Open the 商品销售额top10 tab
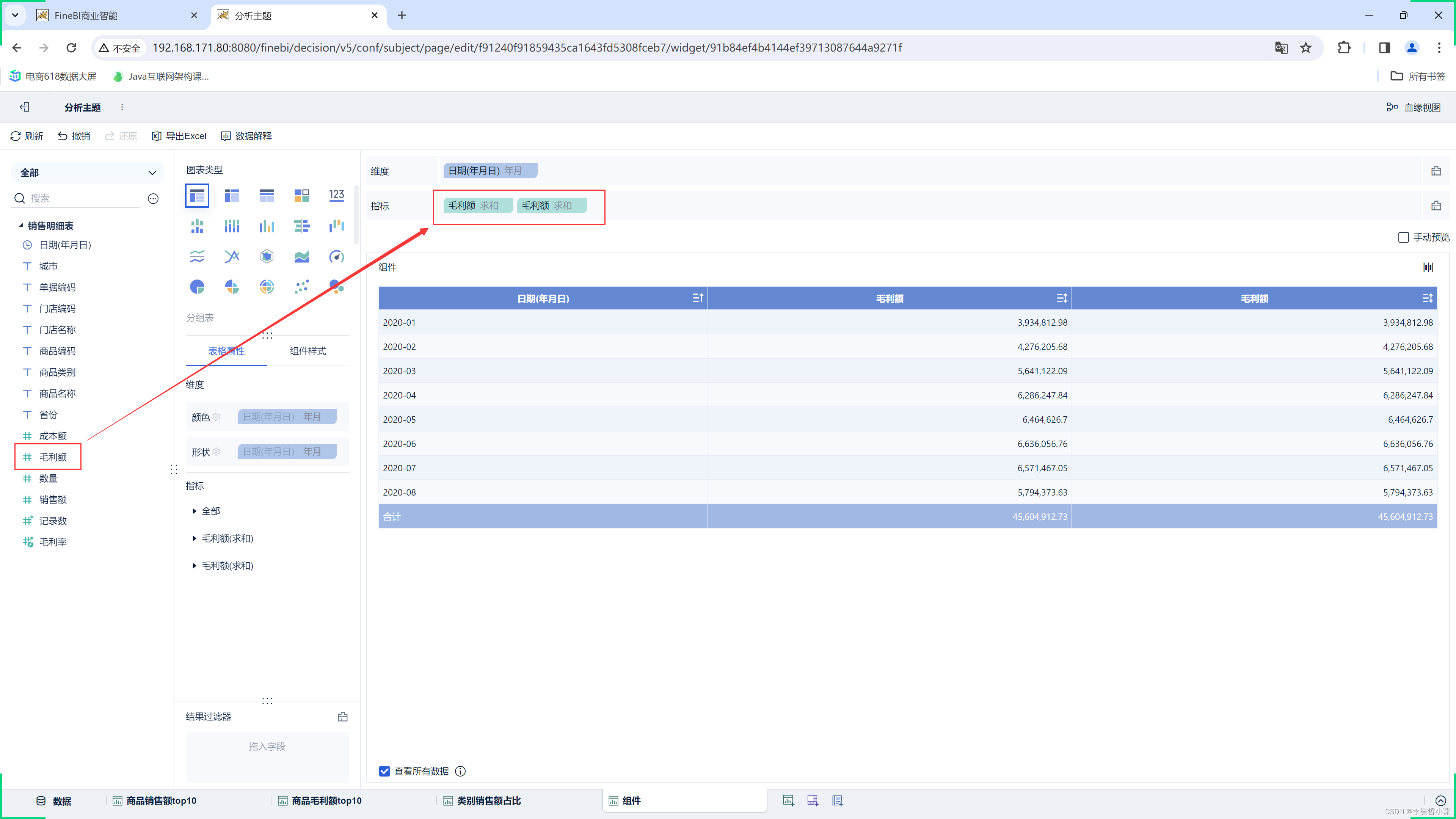The width and height of the screenshot is (1456, 819). click(x=155, y=801)
